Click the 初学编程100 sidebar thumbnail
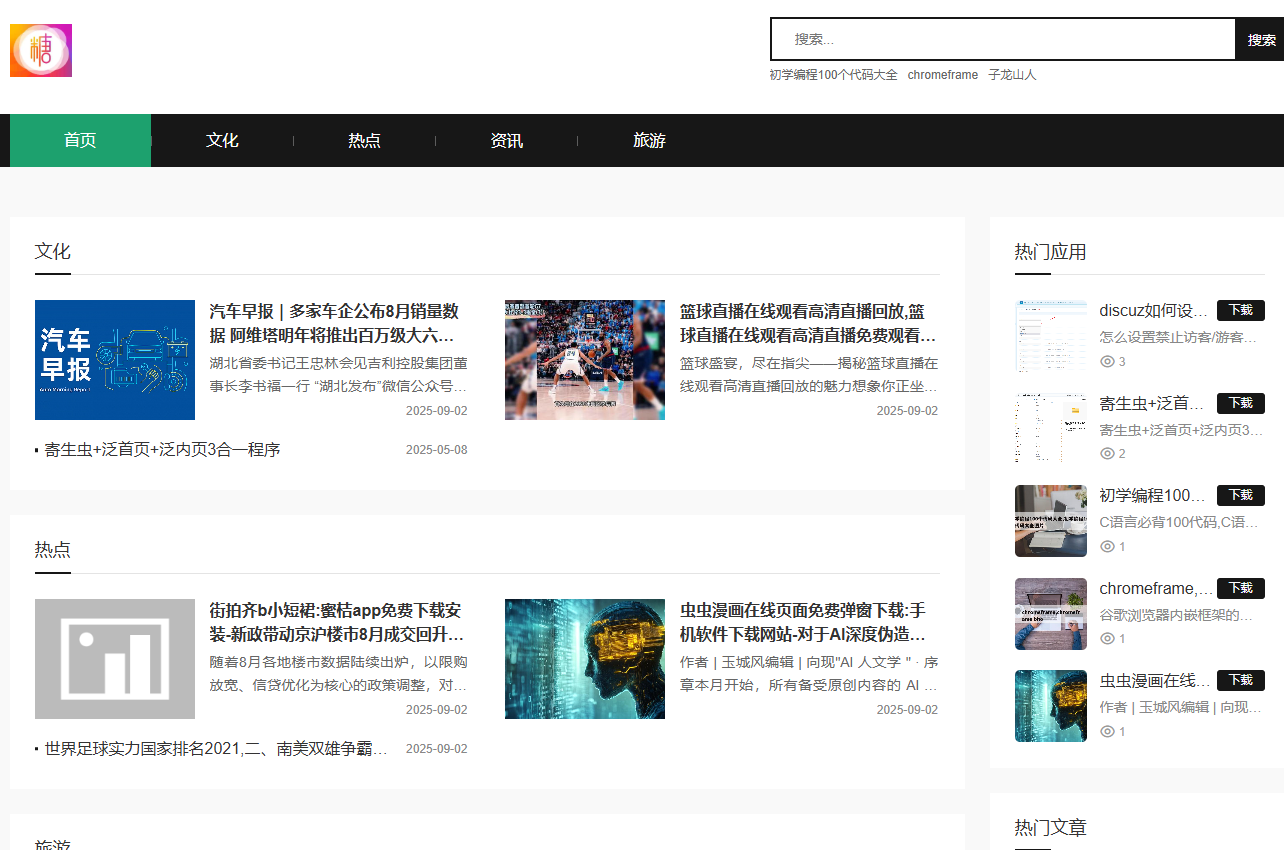 tap(1051, 521)
